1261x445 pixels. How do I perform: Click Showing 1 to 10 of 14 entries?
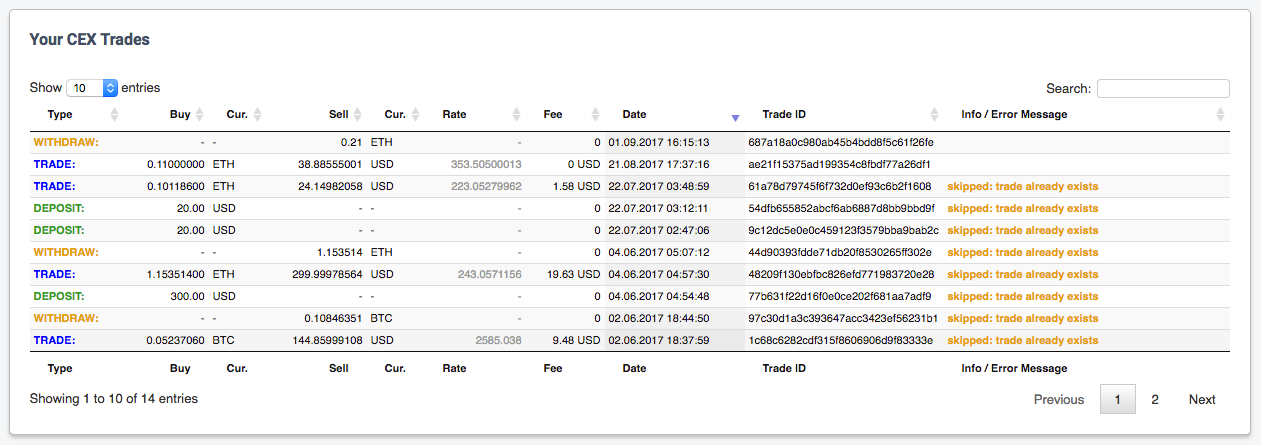click(113, 399)
